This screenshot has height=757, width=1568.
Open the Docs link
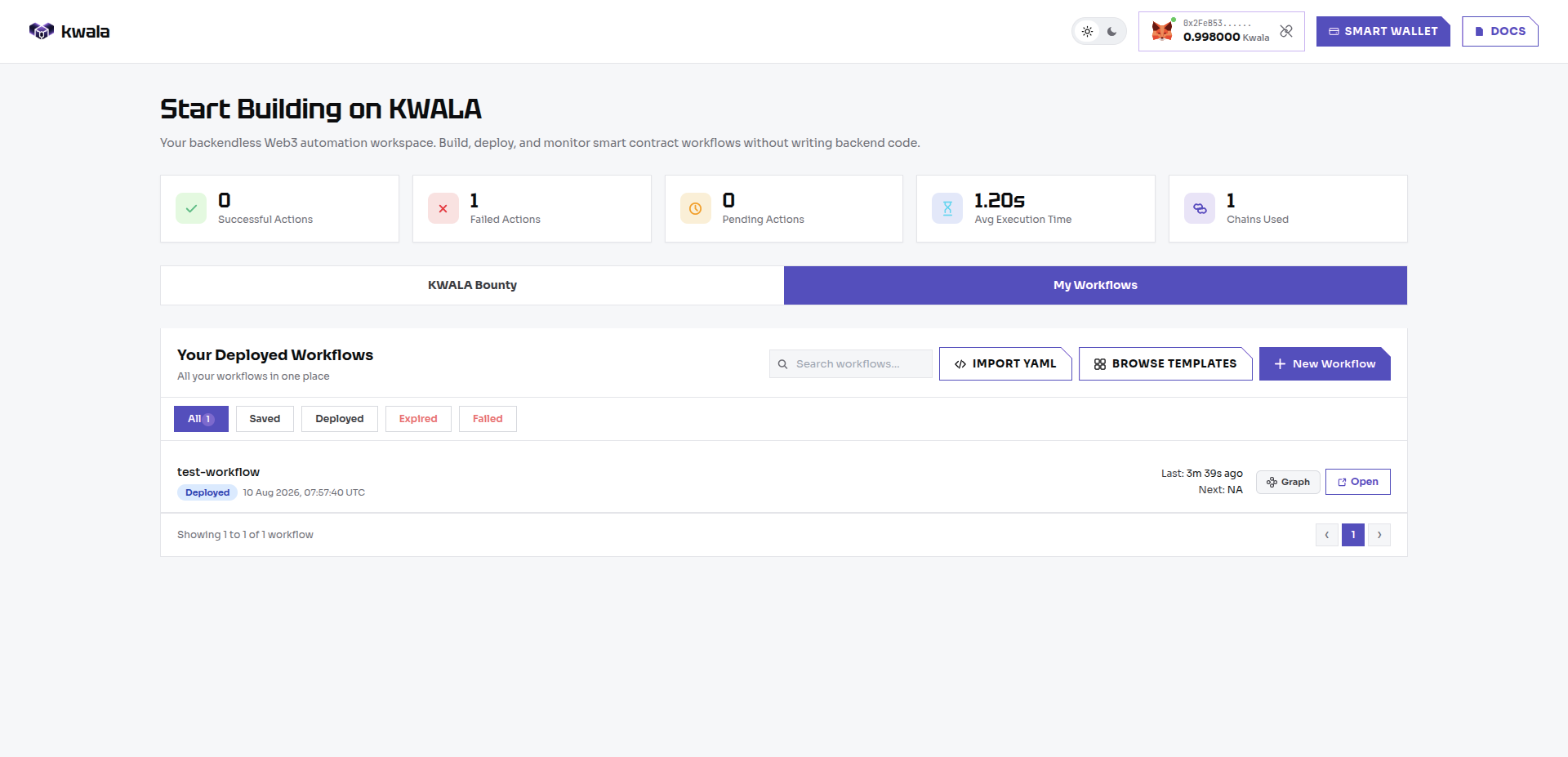[x=1500, y=31]
